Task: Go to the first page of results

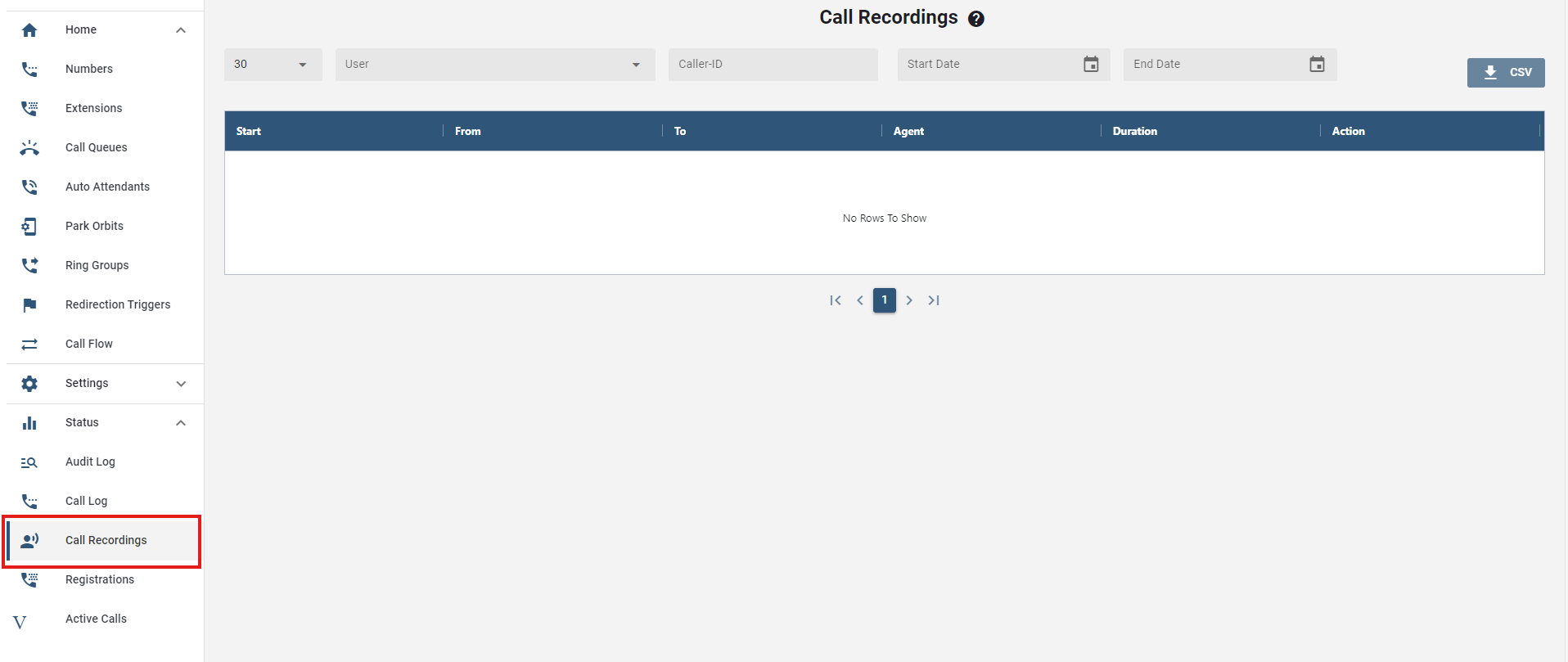Action: [835, 300]
